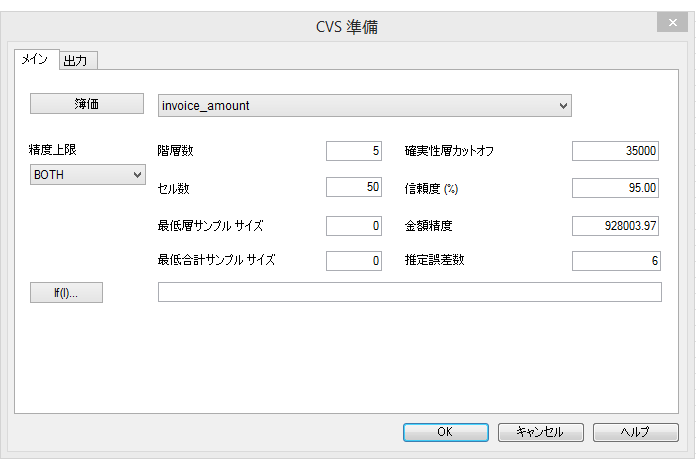Image resolution: width=696 pixels, height=459 pixels.
Task: Edit the 確実性層カットオフ field
Action: coord(615,151)
